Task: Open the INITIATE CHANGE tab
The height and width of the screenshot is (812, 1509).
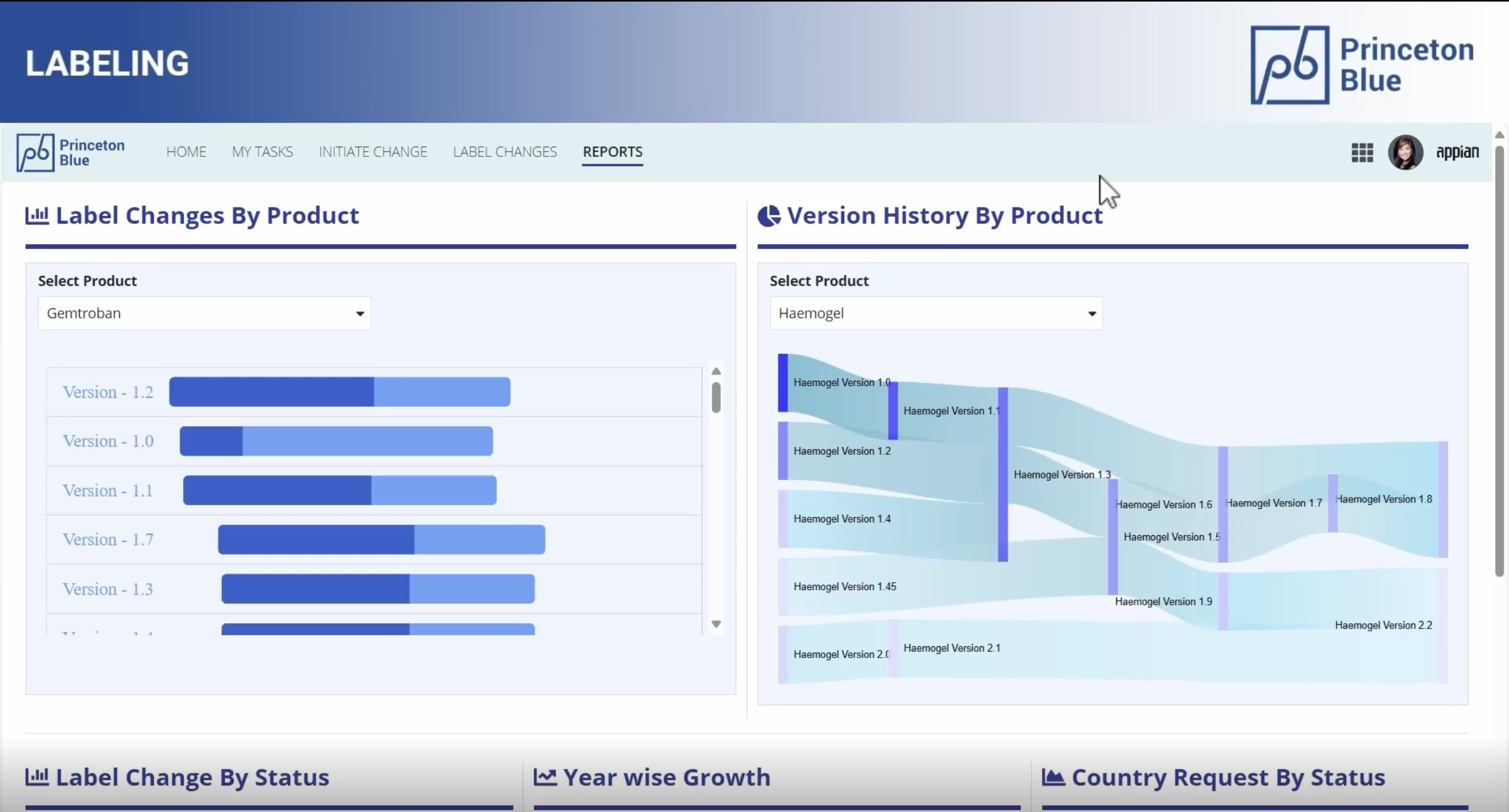Action: point(373,152)
